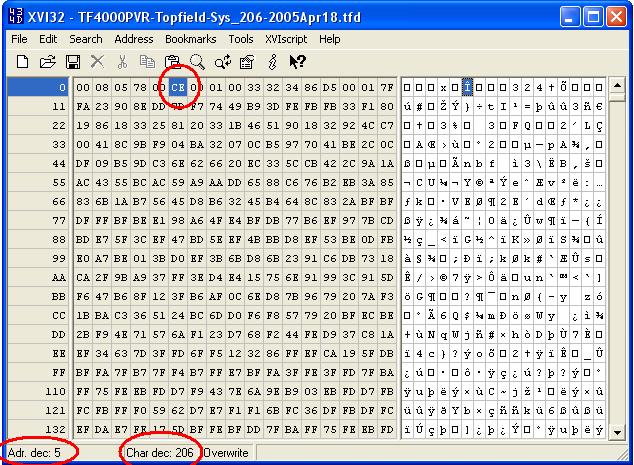
Task: Click the information 'i' toolbar icon
Action: pyautogui.click(x=273, y=62)
